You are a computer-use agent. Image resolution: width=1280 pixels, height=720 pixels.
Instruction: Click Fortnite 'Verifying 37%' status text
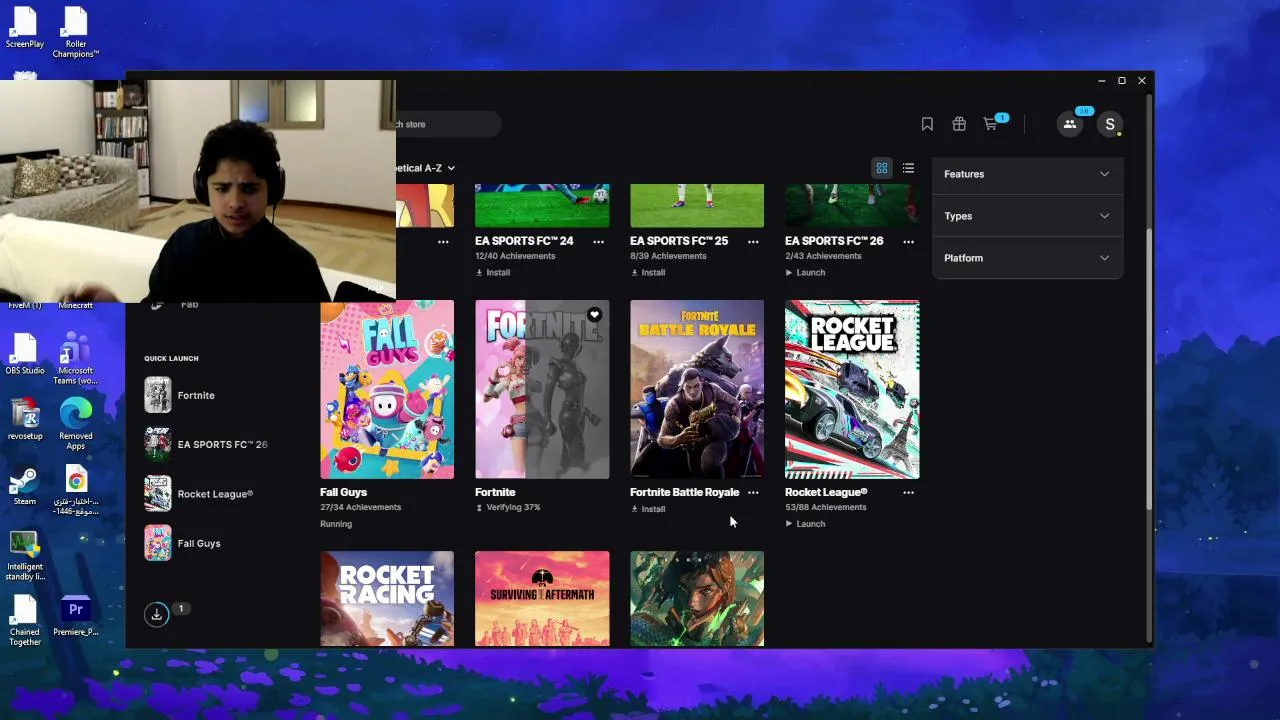coord(512,507)
